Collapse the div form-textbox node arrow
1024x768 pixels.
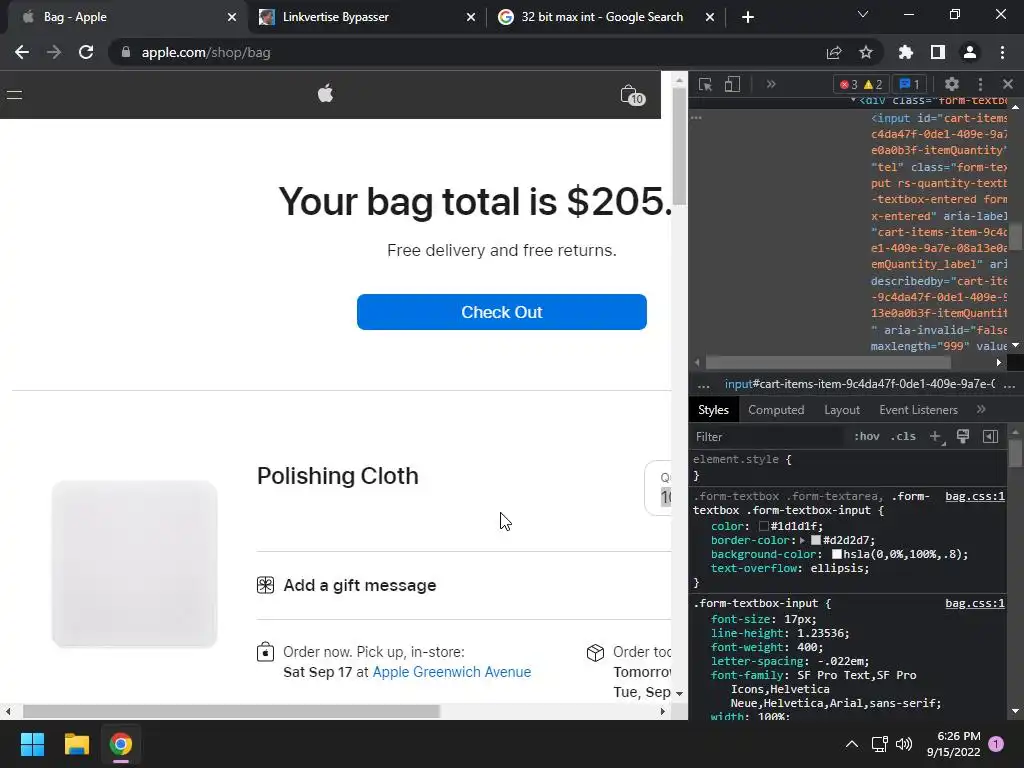853,101
